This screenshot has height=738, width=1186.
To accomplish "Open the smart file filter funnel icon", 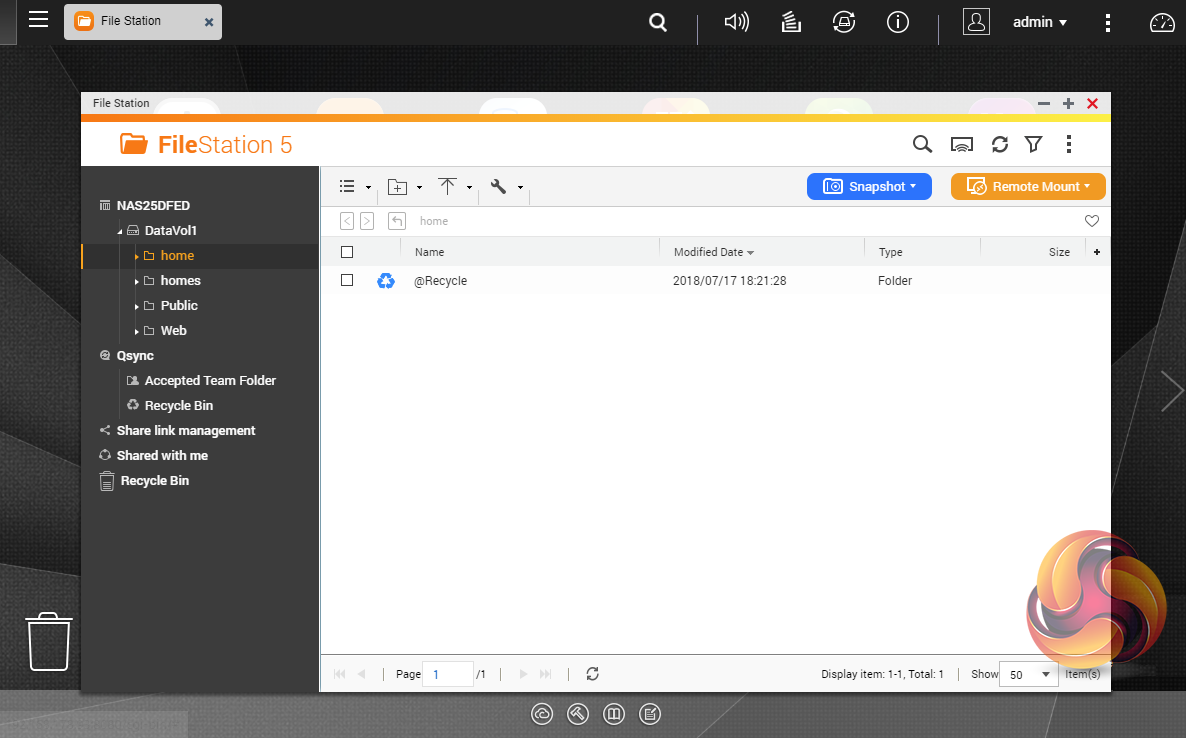I will pos(1034,145).
